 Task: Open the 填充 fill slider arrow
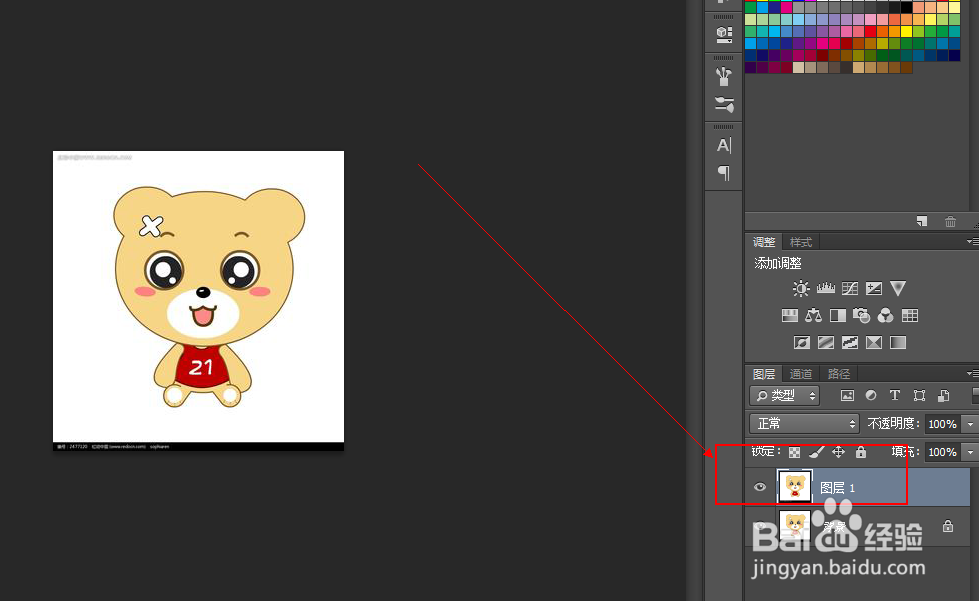pyautogui.click(x=970, y=451)
